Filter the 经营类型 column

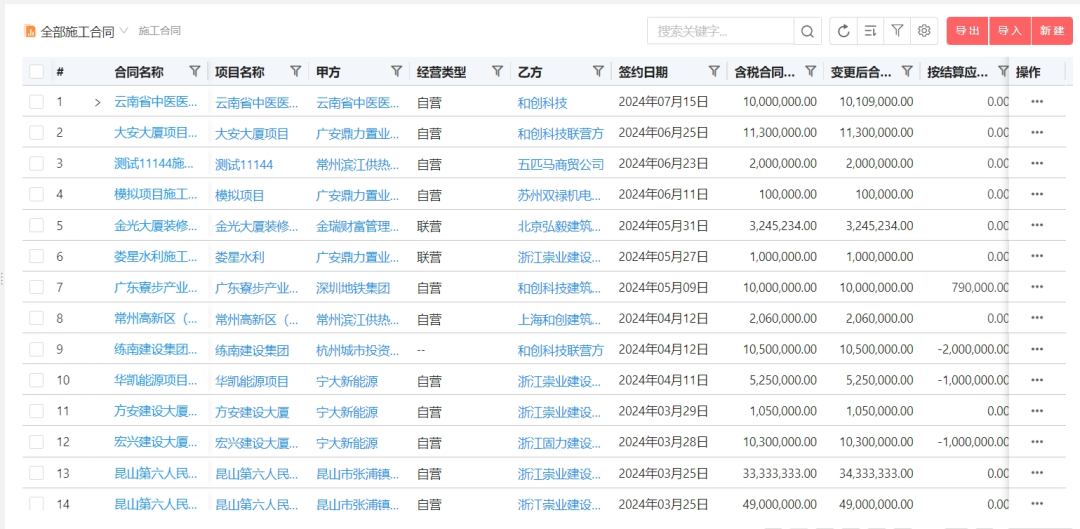[497, 71]
